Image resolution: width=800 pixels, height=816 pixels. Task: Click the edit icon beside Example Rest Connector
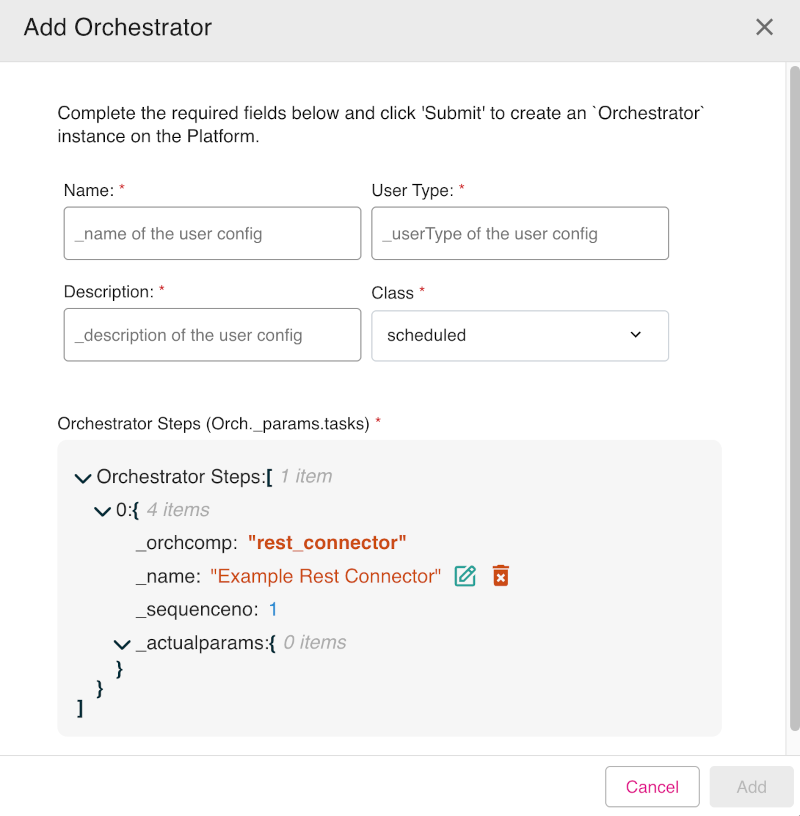point(465,576)
